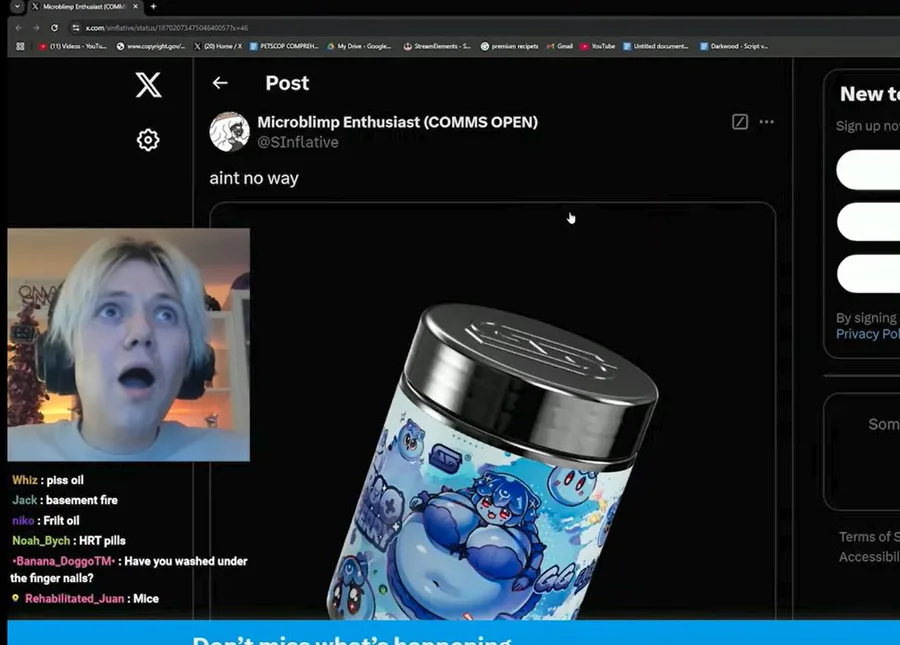Click the webcam overlay of the streamer
Image resolution: width=900 pixels, height=645 pixels.
click(x=129, y=344)
